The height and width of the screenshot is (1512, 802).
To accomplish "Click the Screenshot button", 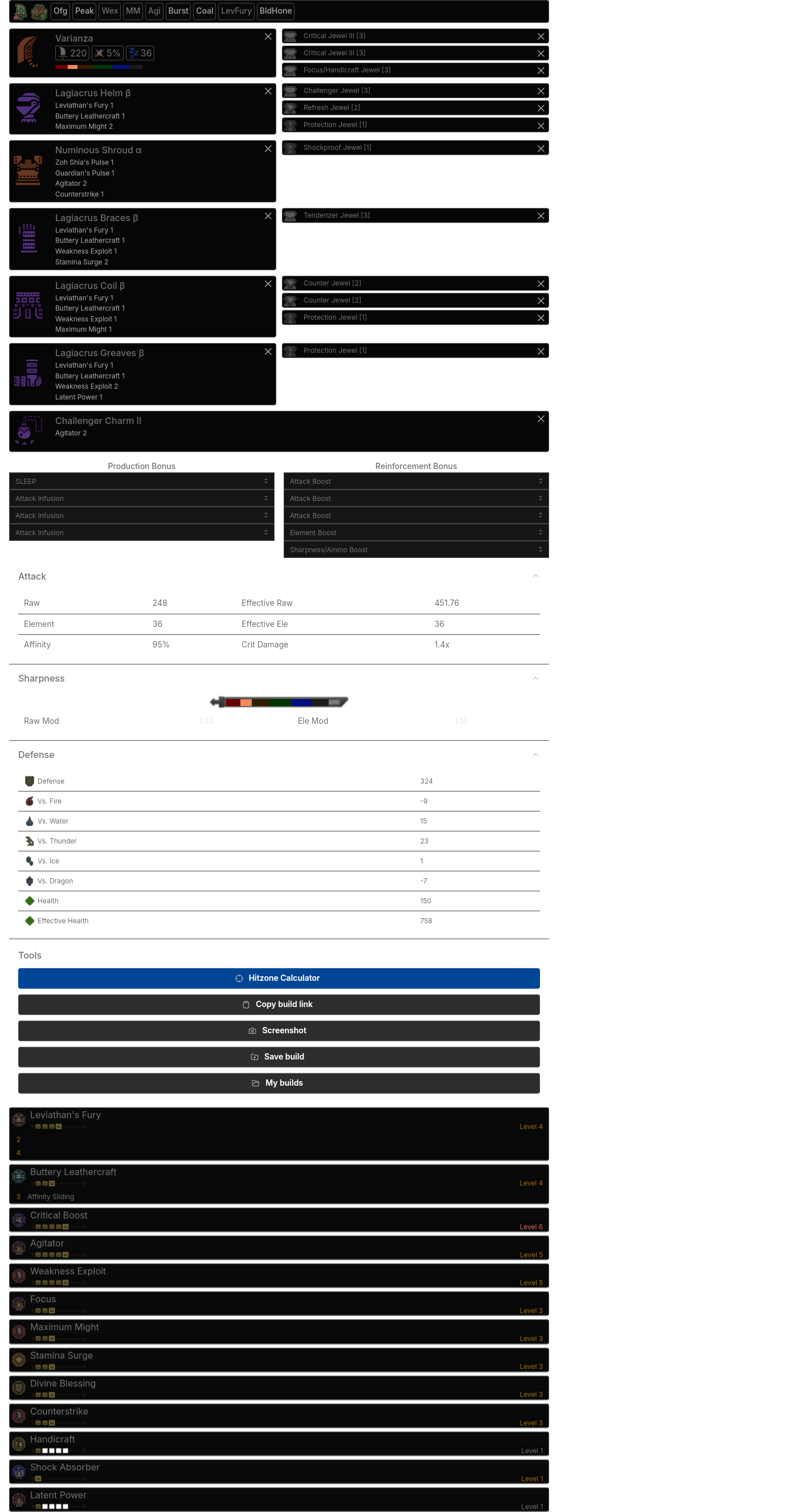I will click(279, 1030).
